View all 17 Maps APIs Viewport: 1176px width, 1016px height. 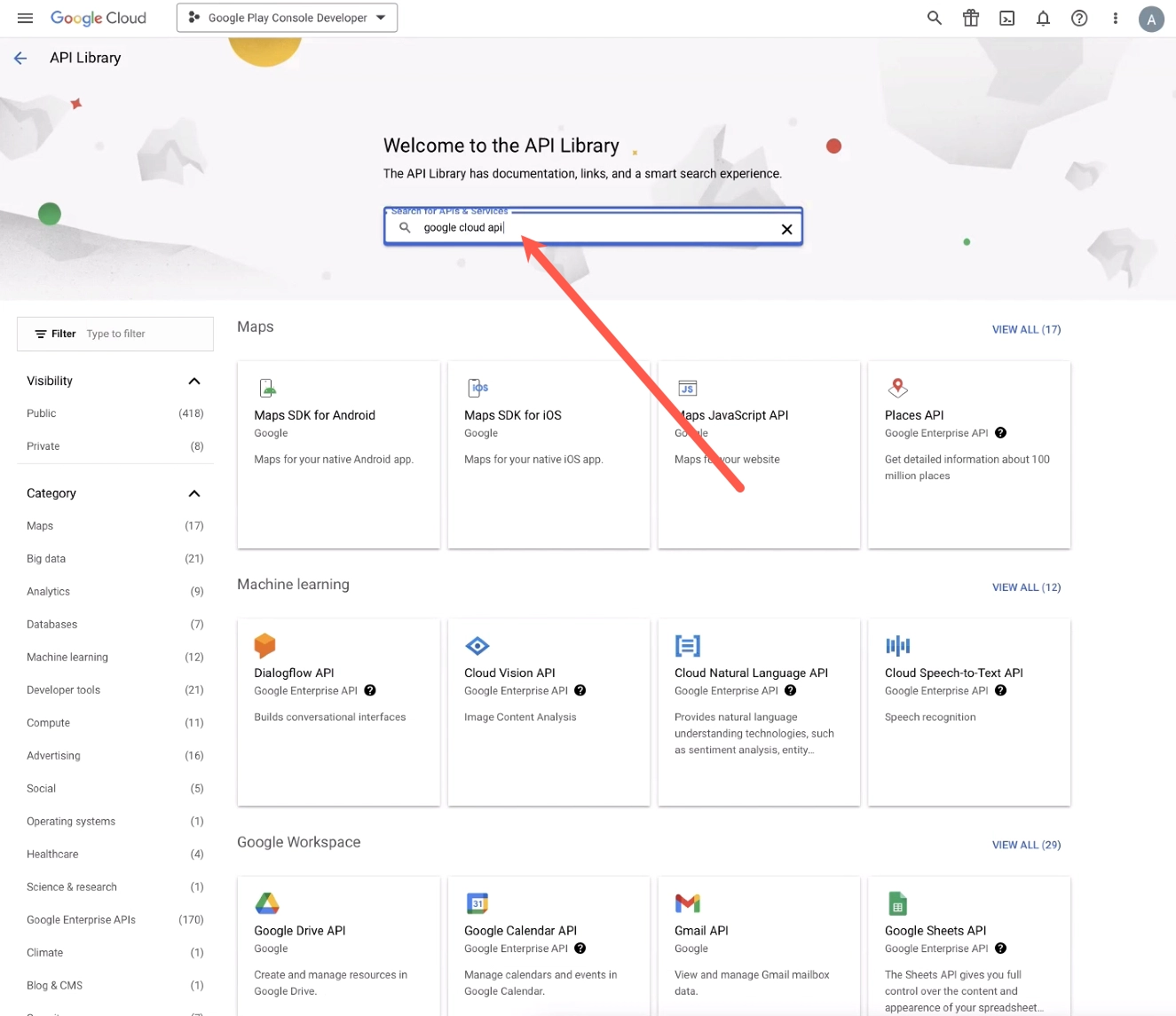1026,329
